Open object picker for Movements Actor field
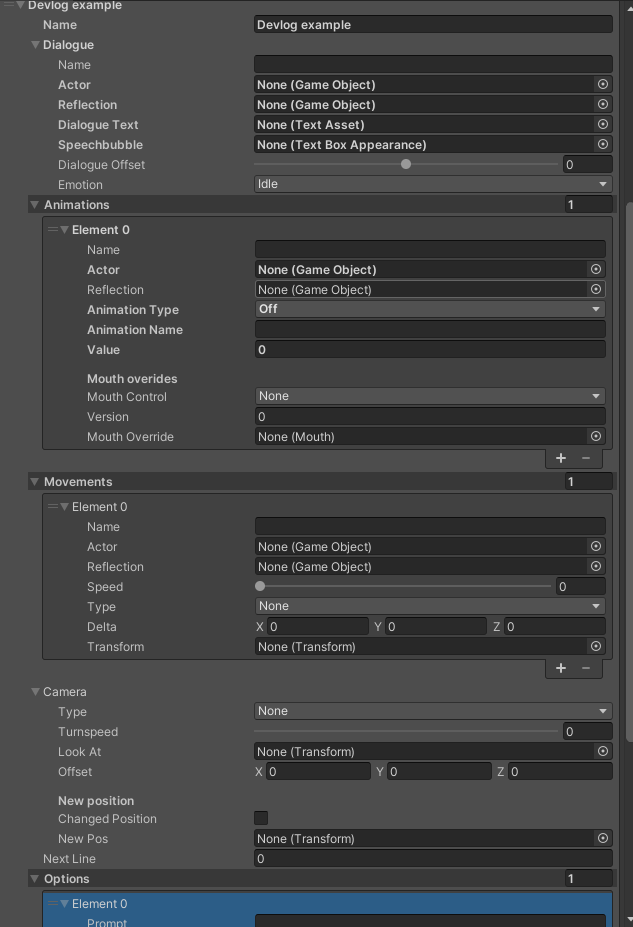This screenshot has height=927, width=633. pos(596,546)
